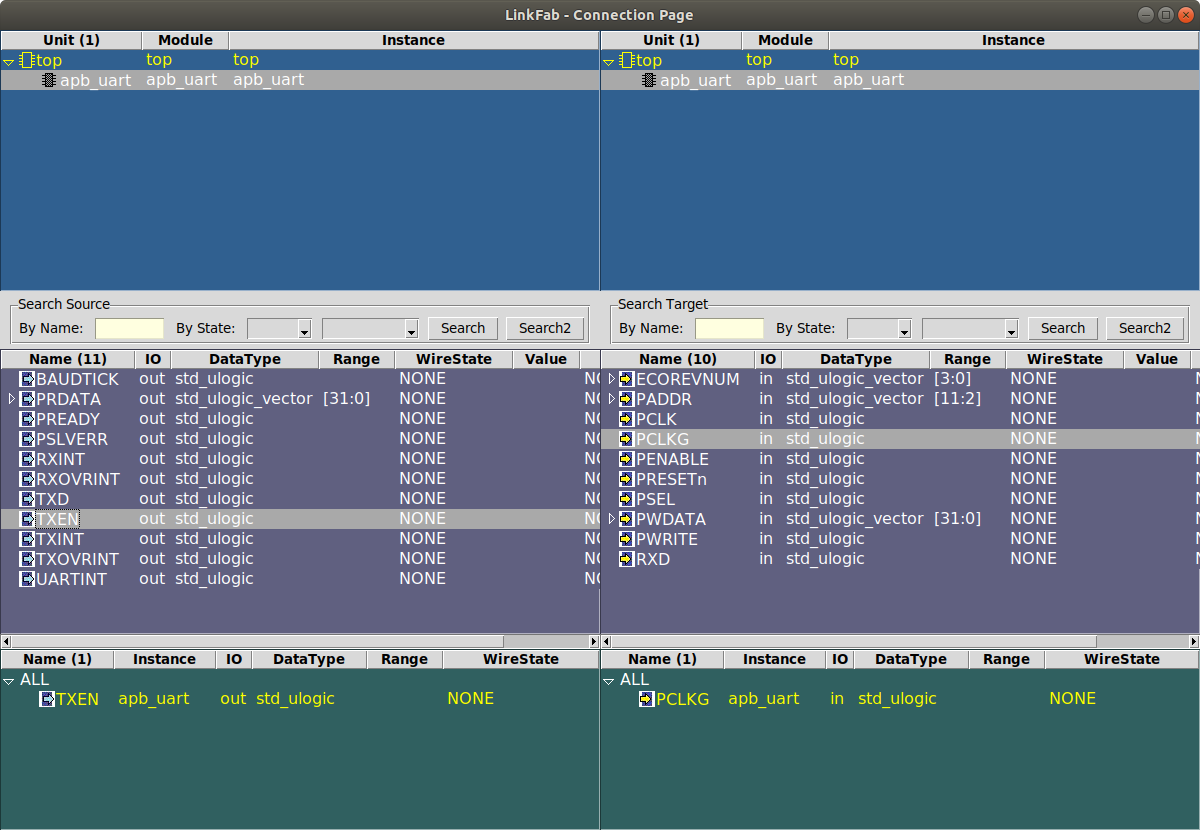Collapse the top node in the target unit tree
Screen dimensions: 1200x830
[609, 61]
